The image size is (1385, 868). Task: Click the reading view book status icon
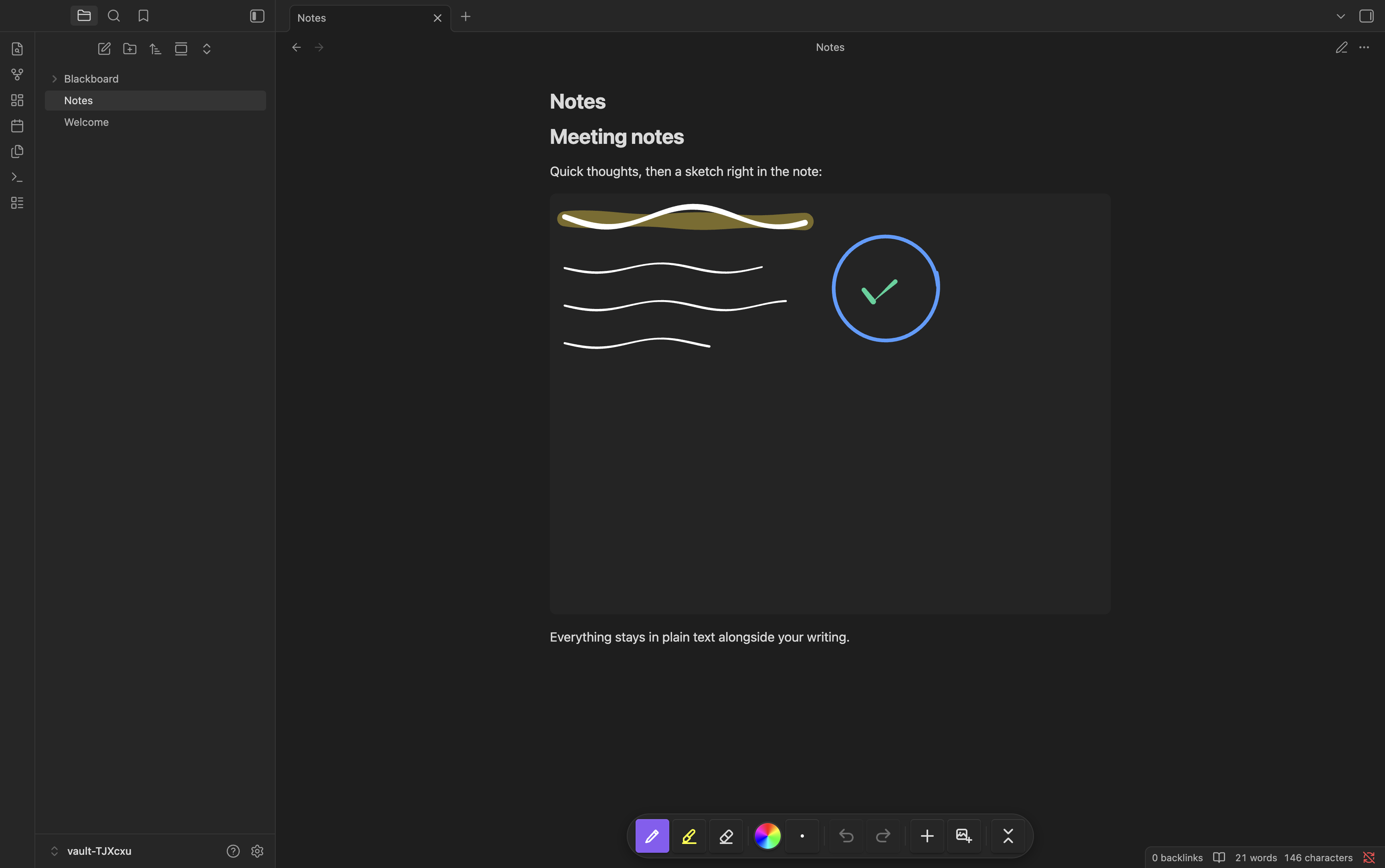[x=1219, y=858]
